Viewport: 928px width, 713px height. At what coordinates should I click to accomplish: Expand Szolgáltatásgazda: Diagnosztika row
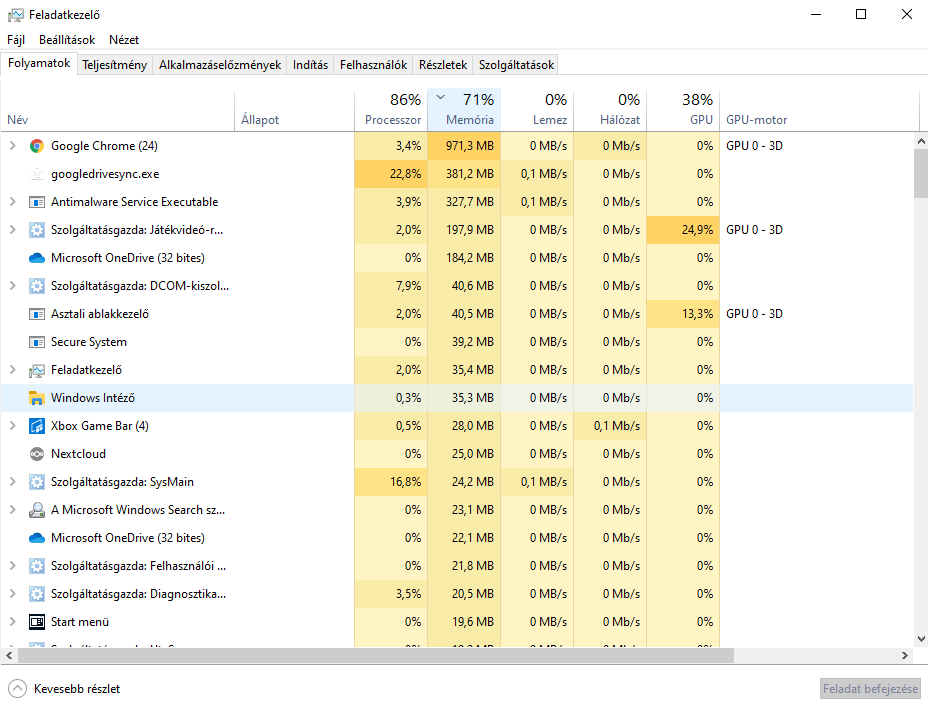pos(12,593)
